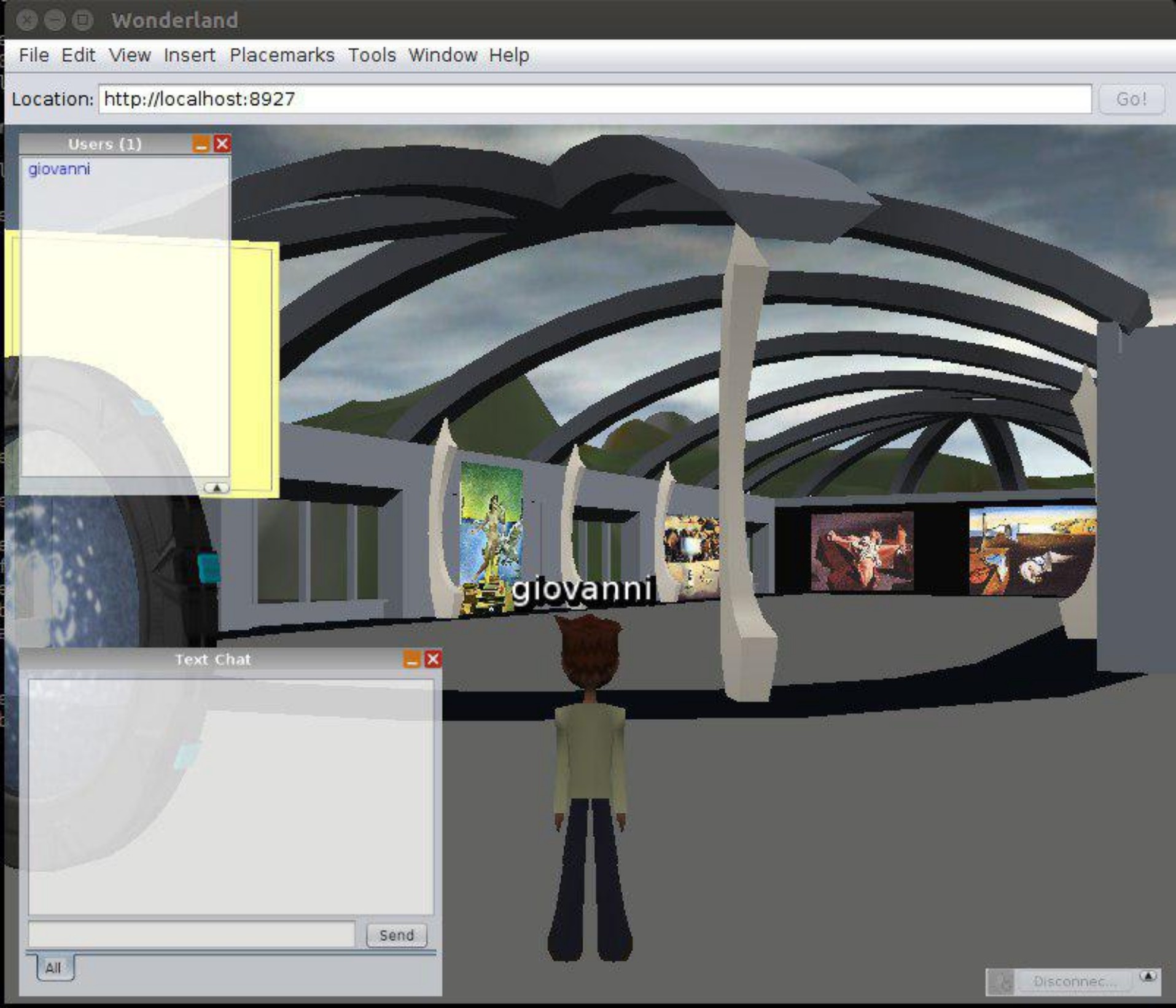Select user giovanni in Users list
This screenshot has width=1176, height=1008.
[x=59, y=169]
